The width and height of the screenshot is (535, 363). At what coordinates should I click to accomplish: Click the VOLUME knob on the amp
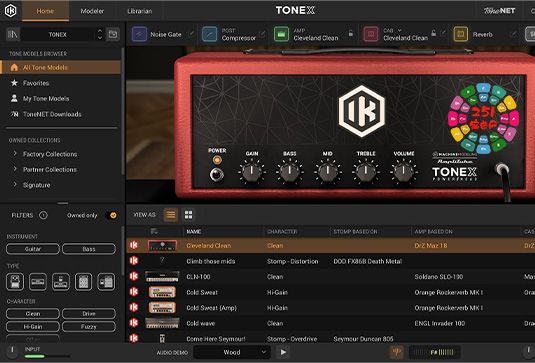click(x=404, y=171)
